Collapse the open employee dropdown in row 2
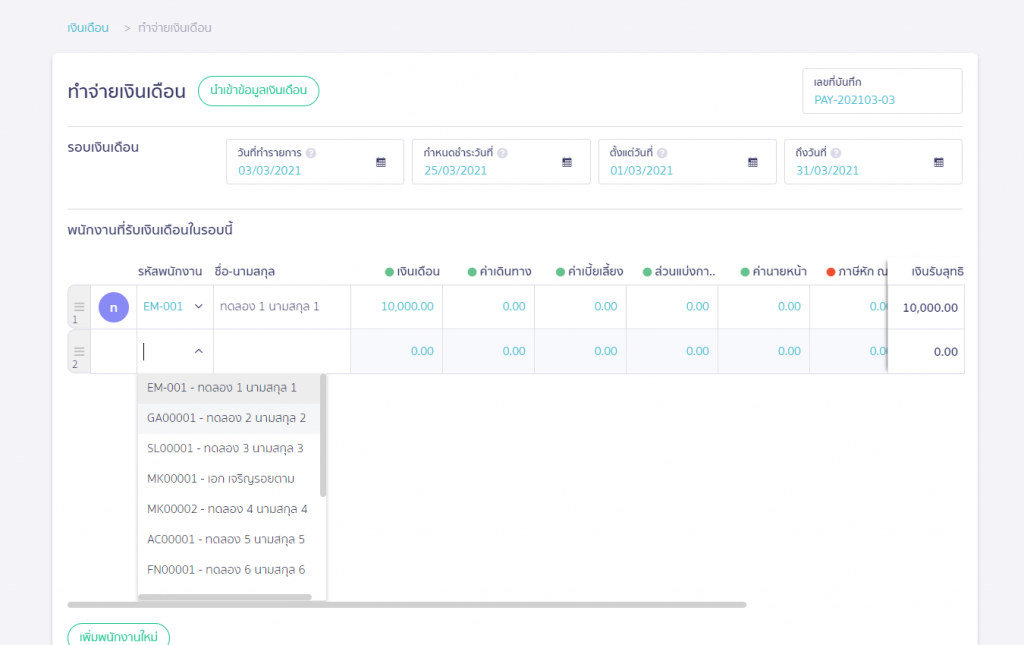This screenshot has width=1024, height=645. [x=198, y=351]
